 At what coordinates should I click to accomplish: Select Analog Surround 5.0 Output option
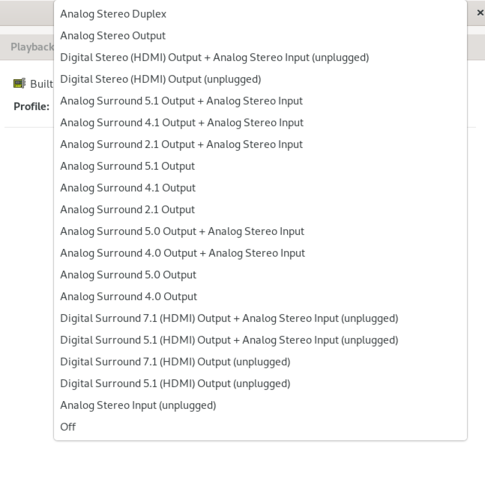point(260,275)
